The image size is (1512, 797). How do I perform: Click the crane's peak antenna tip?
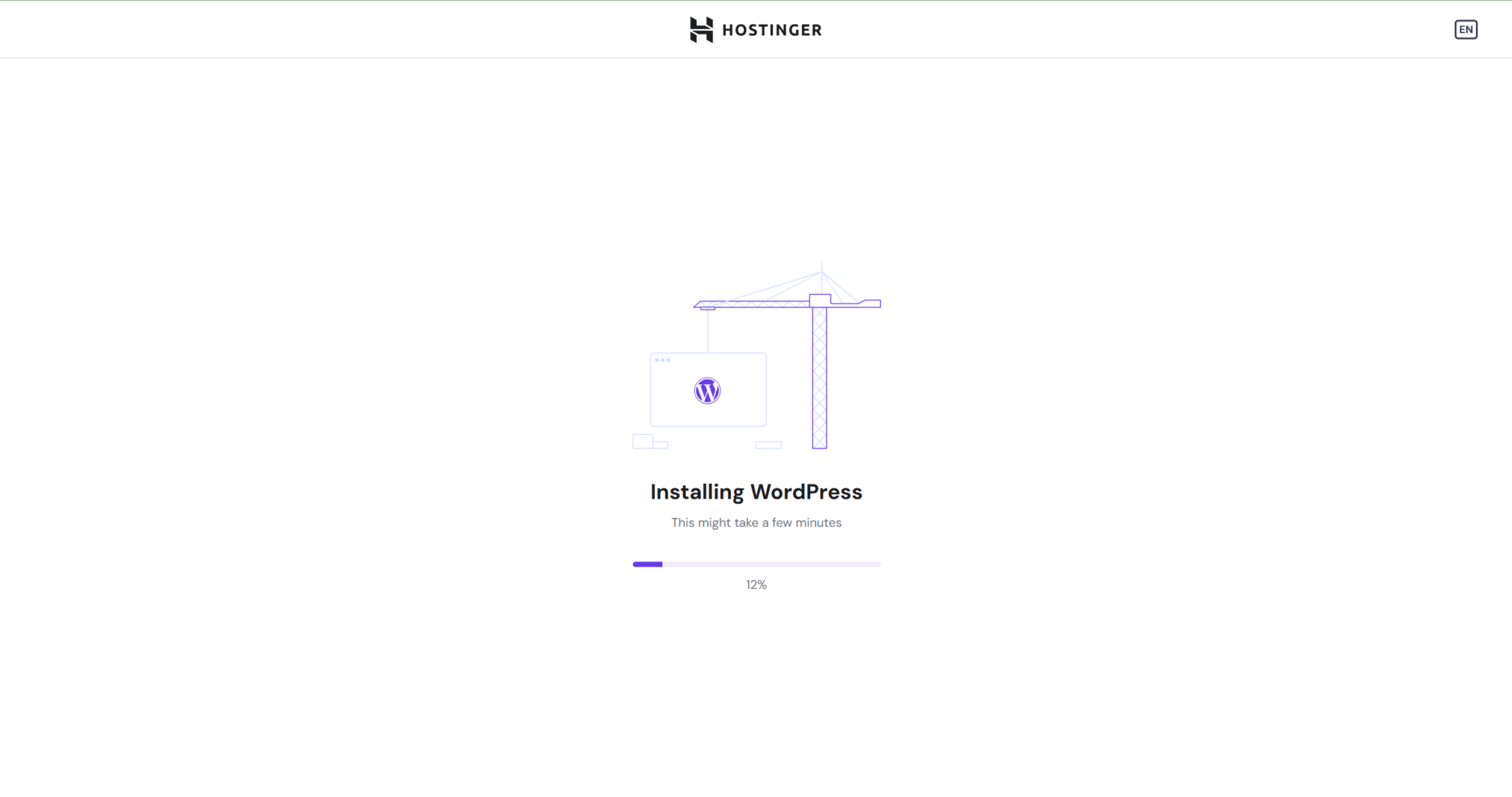(x=822, y=263)
